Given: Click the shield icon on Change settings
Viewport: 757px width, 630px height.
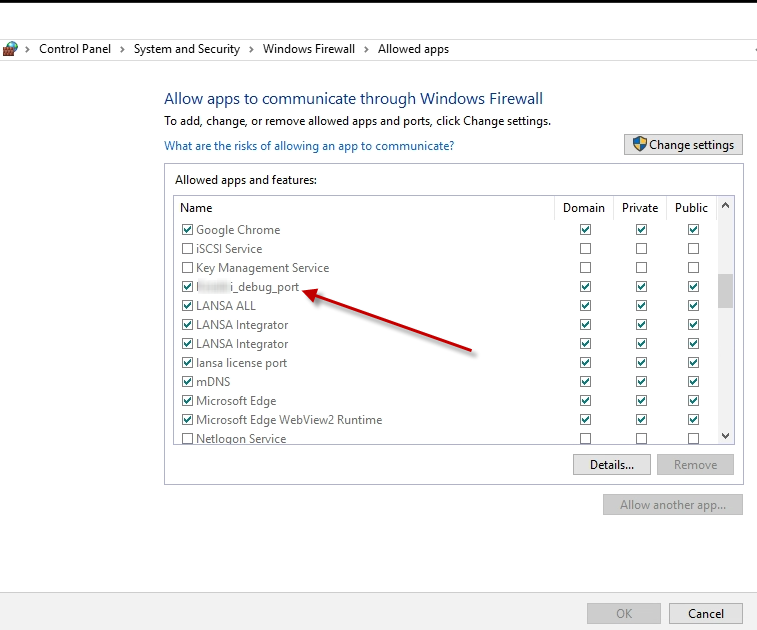Looking at the screenshot, I should point(638,144).
